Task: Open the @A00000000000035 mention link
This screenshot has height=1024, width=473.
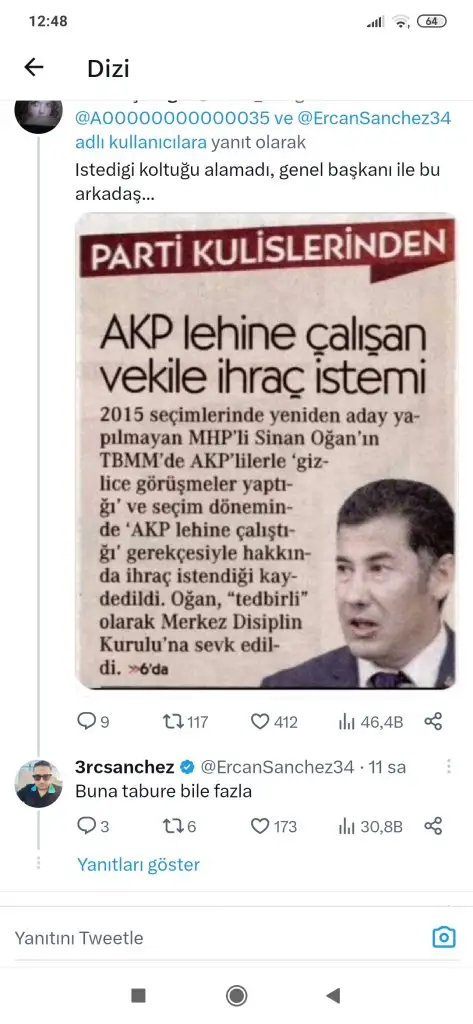Action: [x=173, y=119]
